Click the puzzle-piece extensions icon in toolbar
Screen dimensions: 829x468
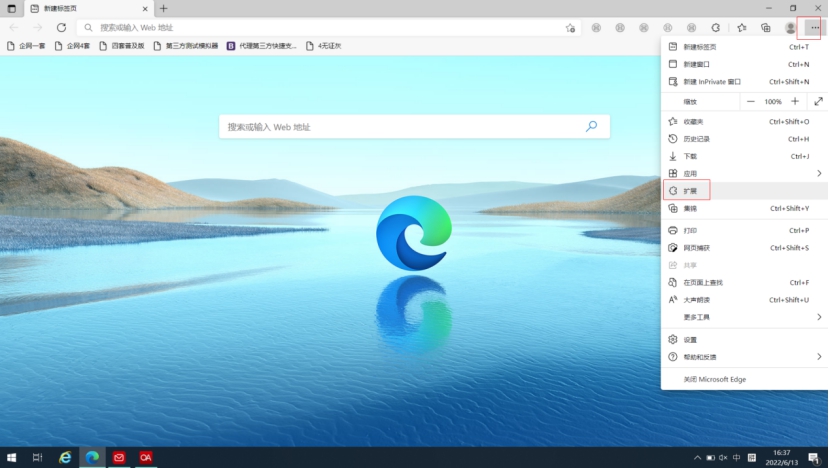tap(715, 28)
